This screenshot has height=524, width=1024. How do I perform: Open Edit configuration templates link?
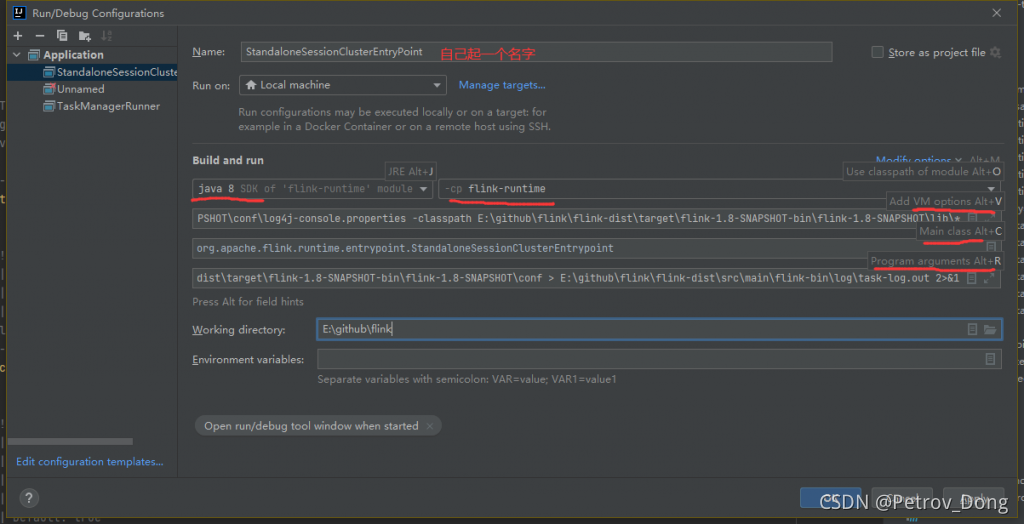pyautogui.click(x=90, y=462)
